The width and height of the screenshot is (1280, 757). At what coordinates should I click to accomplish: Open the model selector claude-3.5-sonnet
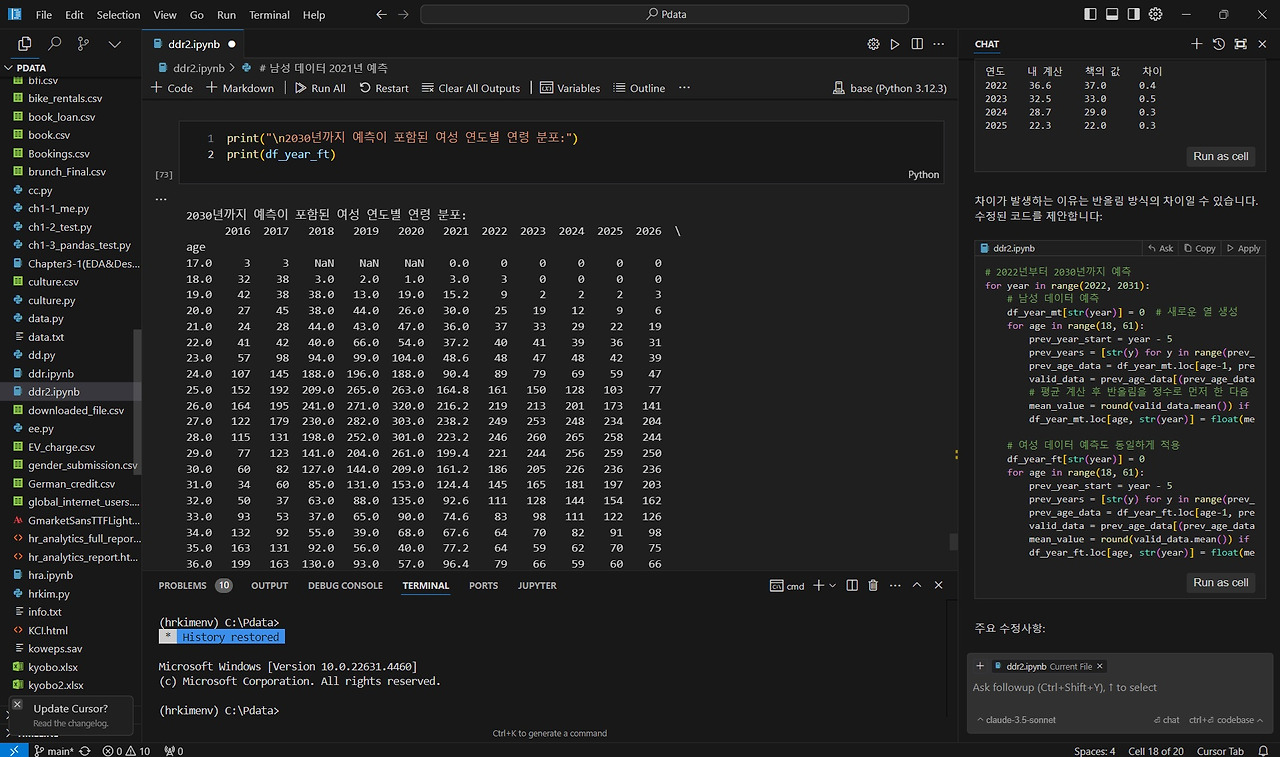1015,720
